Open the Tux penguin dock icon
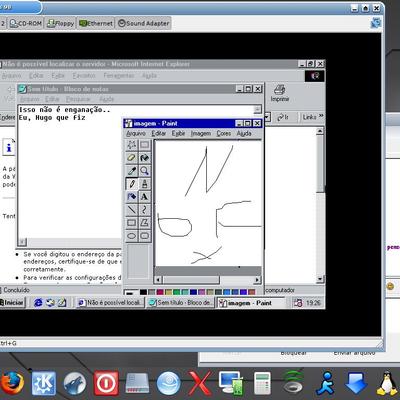 point(387,383)
